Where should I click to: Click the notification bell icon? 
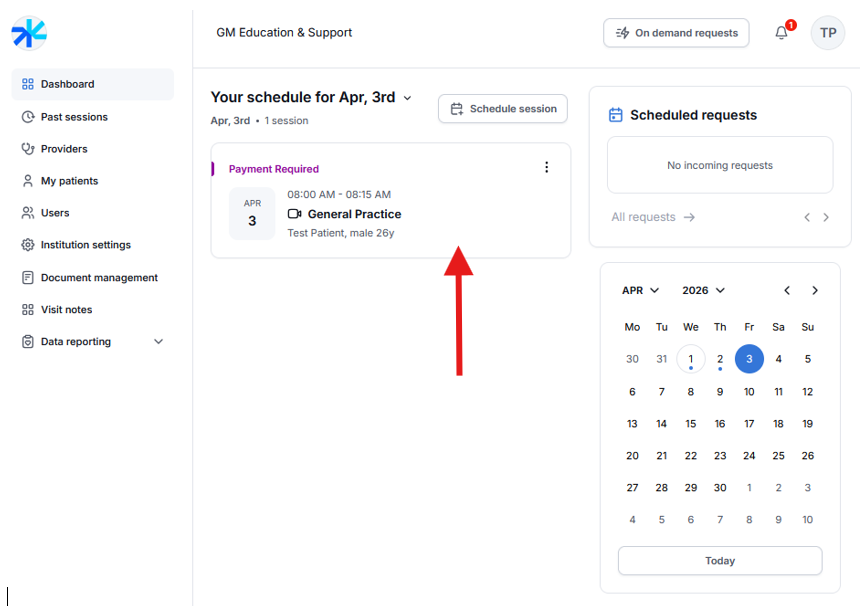781,33
